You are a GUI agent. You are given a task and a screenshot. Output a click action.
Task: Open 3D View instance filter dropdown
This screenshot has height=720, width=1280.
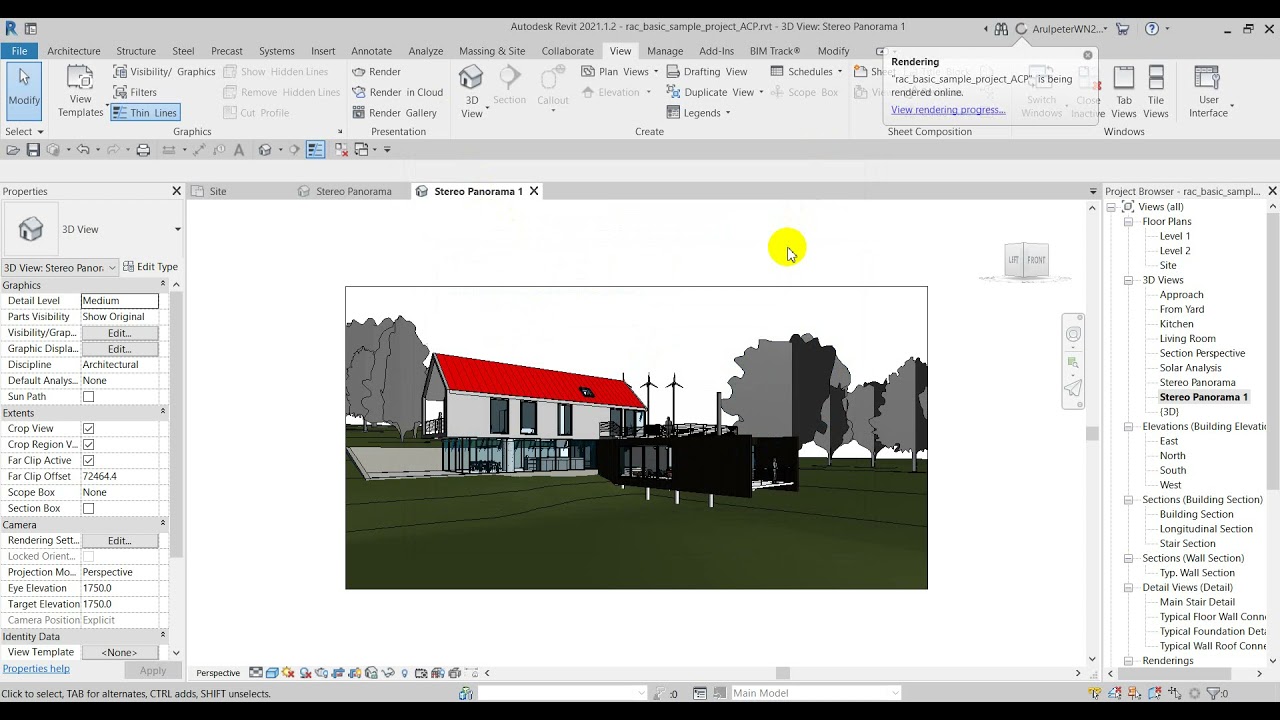(x=112, y=268)
